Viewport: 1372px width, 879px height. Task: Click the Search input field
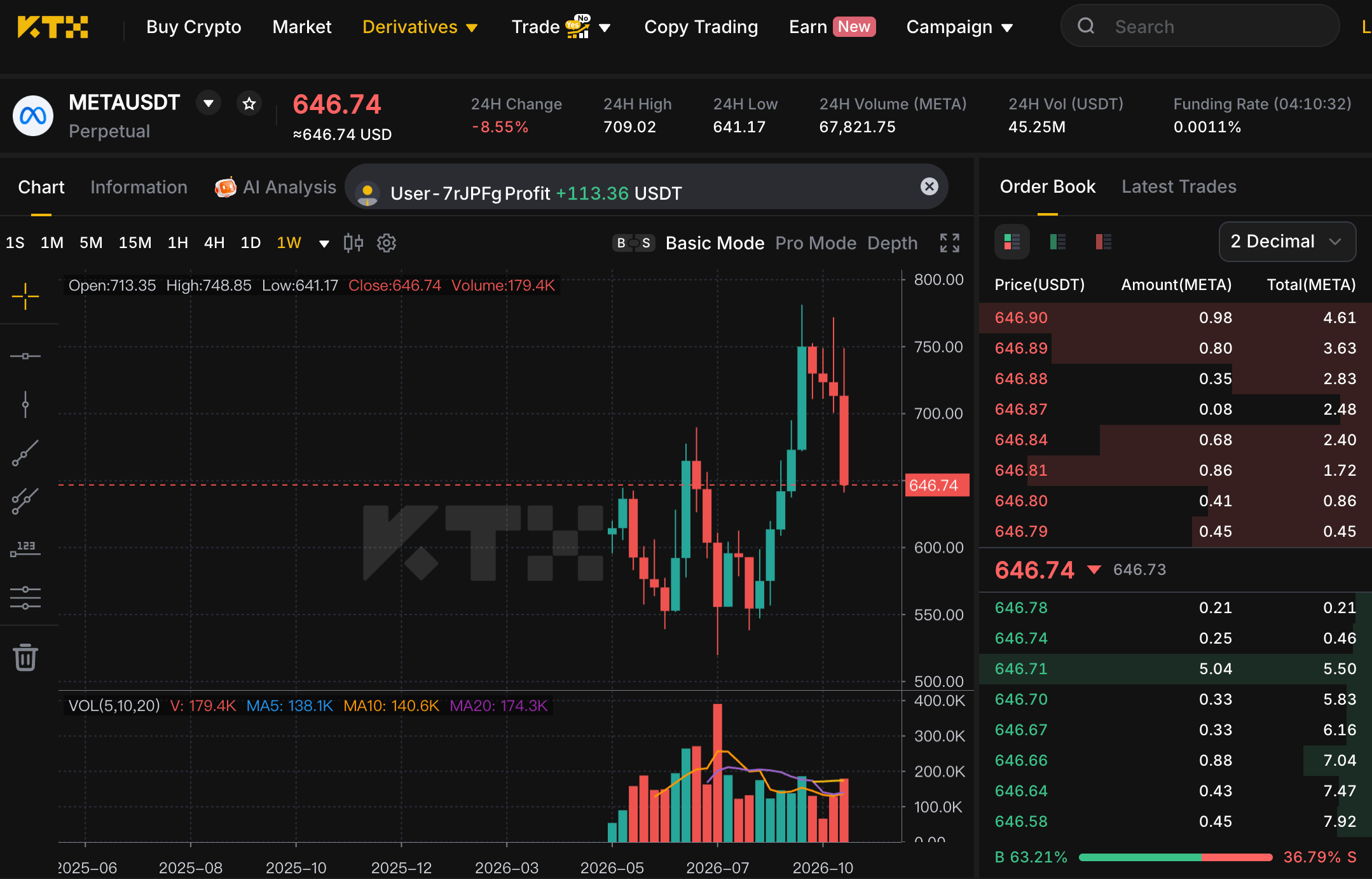1200,26
